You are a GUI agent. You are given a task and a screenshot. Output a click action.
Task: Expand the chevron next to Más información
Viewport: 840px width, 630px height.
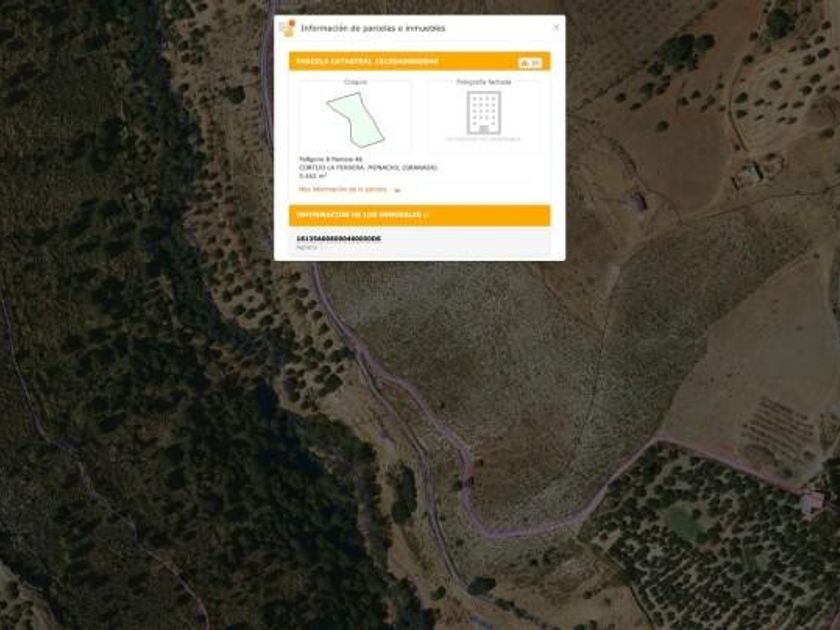coord(397,190)
